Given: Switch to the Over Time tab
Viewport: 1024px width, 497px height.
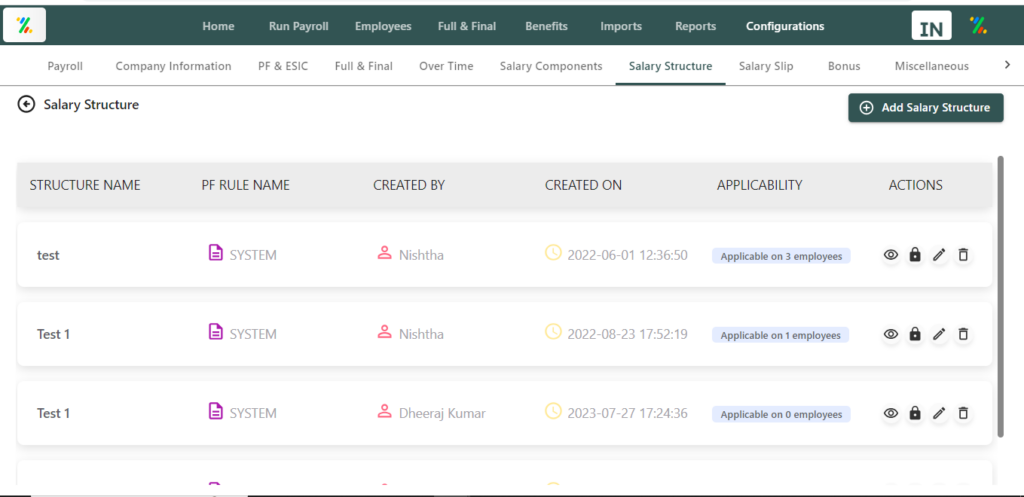Looking at the screenshot, I should [x=446, y=66].
